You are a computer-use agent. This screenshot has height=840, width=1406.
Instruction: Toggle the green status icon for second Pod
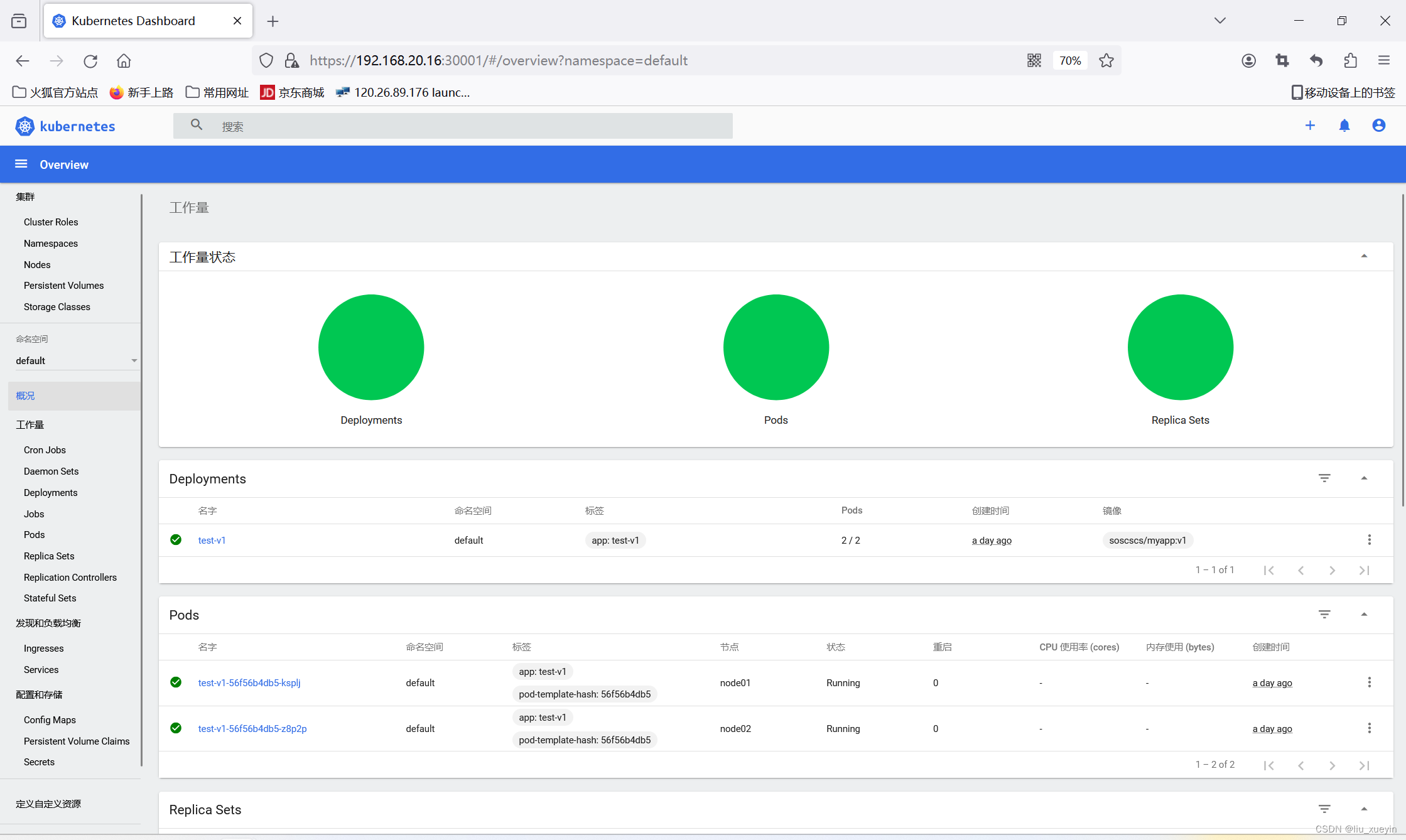[x=176, y=728]
